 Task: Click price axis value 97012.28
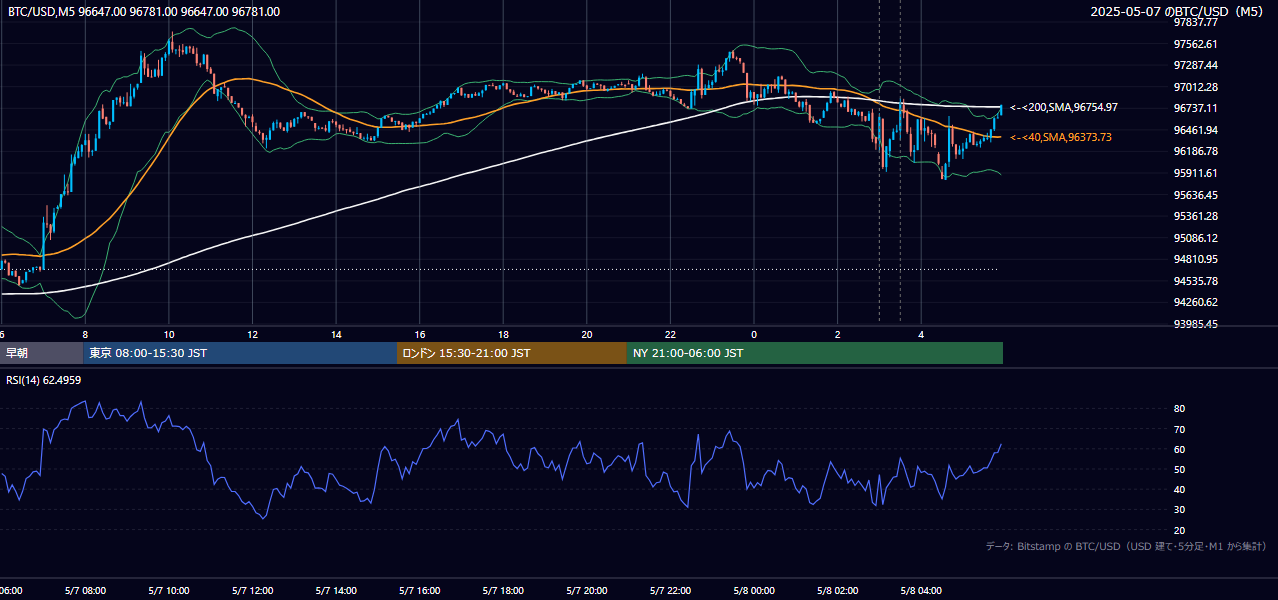click(x=1196, y=87)
